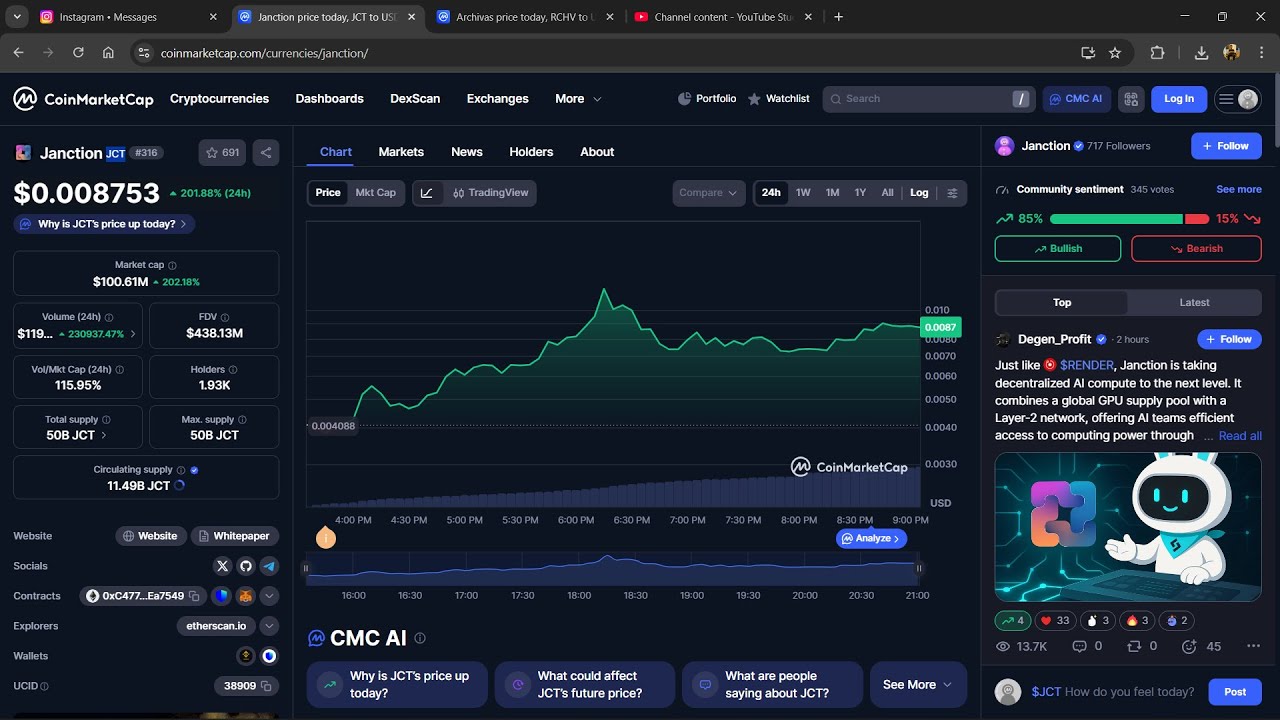This screenshot has width=1280, height=720.
Task: Select the 24h time range
Action: pyautogui.click(x=771, y=193)
